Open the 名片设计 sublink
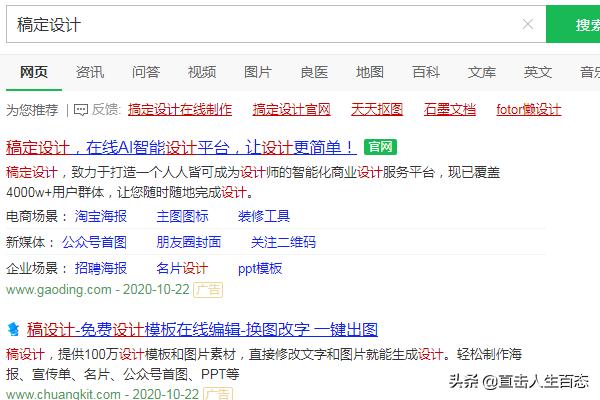 pos(182,268)
